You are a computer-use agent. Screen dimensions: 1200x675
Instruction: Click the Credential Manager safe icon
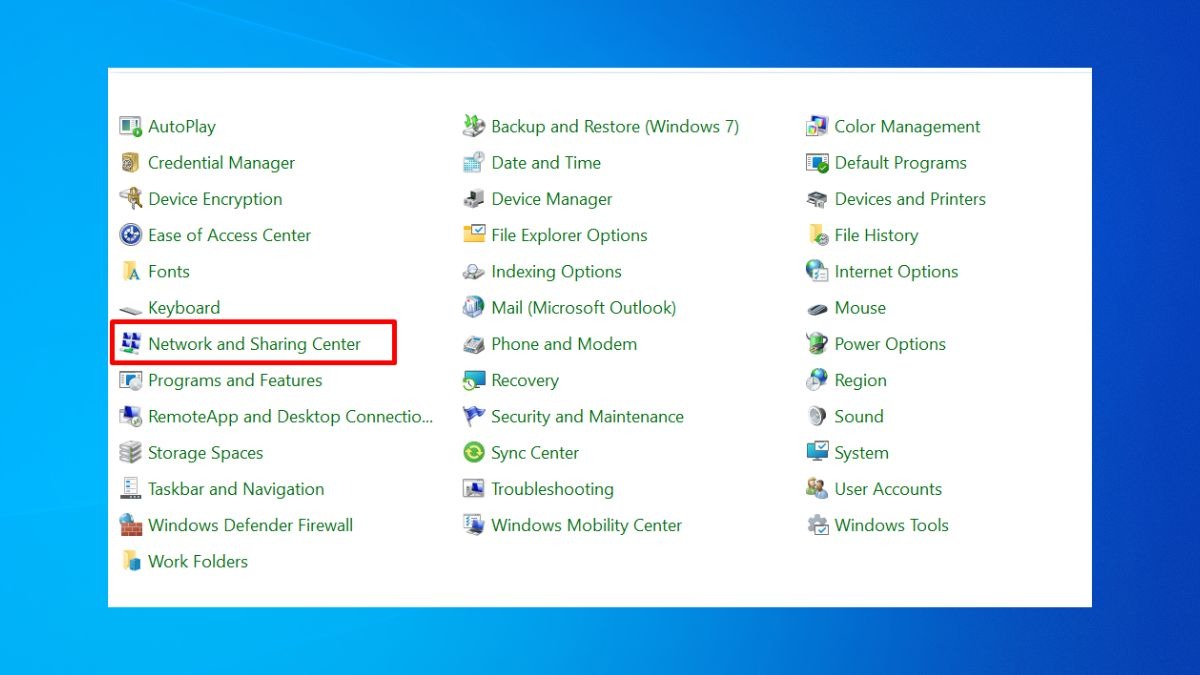pyautogui.click(x=131, y=163)
